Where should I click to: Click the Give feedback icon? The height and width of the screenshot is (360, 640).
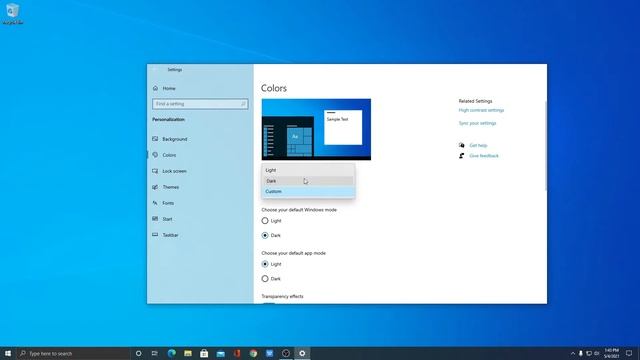pos(462,156)
